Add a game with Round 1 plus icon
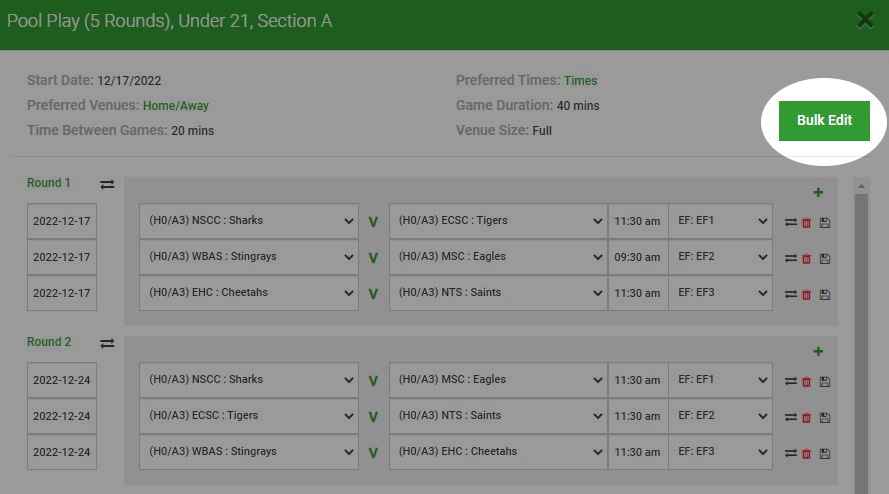Image resolution: width=889 pixels, height=494 pixels. click(818, 192)
